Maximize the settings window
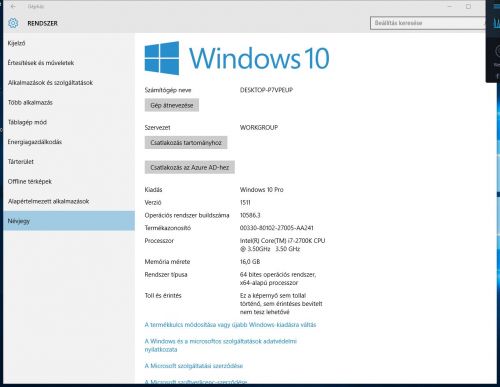Viewport: 500px width, 387px height. [468, 6]
